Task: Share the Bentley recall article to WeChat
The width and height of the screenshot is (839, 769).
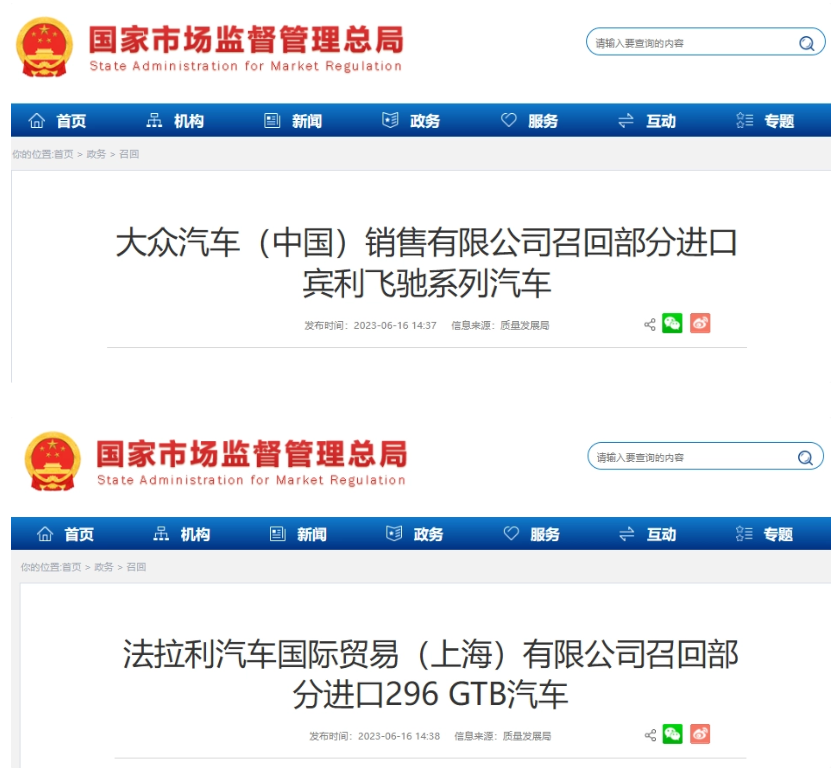Action: [x=672, y=323]
